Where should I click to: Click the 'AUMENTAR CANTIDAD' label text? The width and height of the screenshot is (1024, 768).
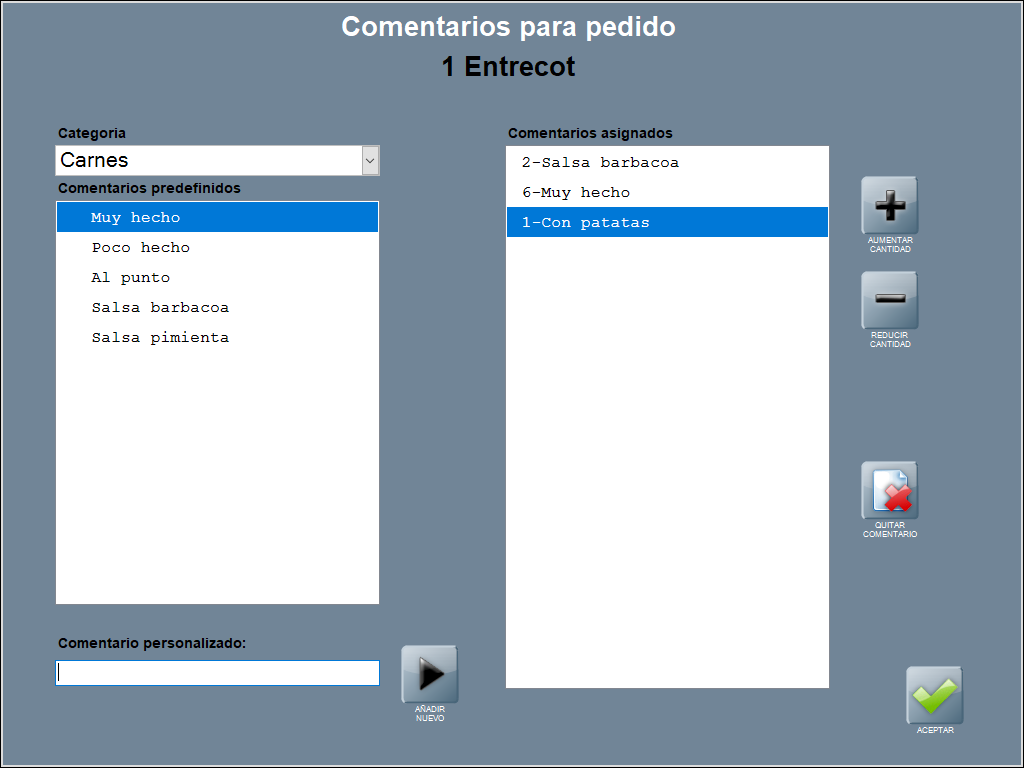[890, 245]
